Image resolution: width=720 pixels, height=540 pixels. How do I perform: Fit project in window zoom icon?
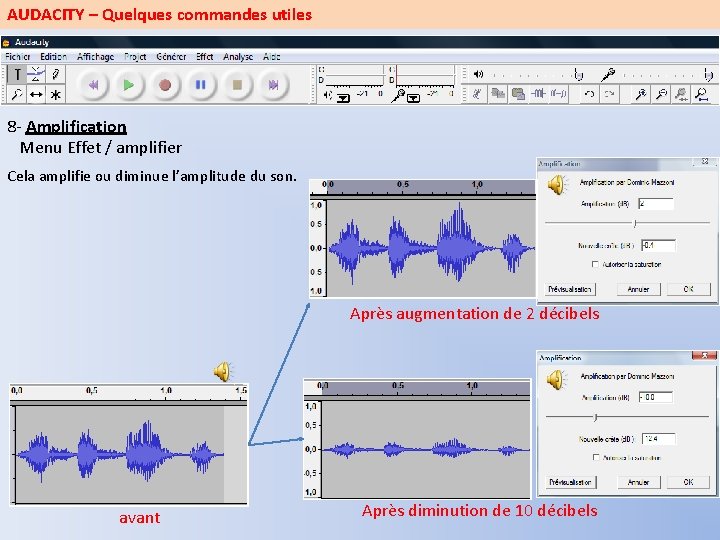tap(702, 94)
